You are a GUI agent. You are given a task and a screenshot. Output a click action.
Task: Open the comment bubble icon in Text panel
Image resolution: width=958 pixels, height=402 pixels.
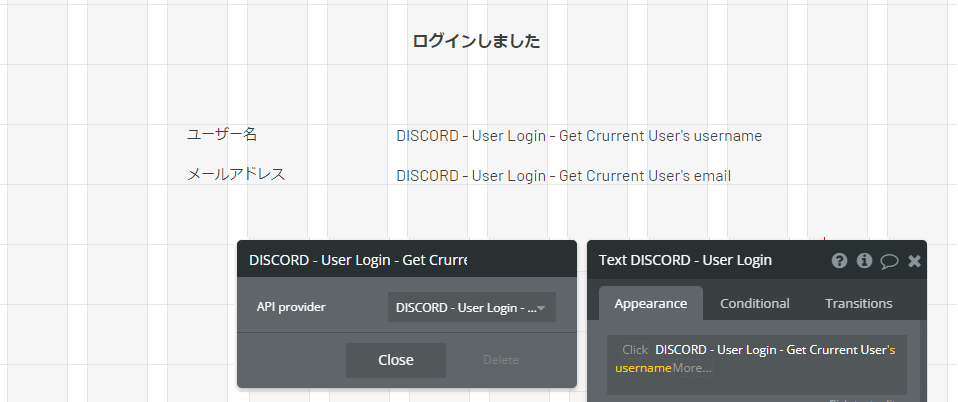[889, 261]
